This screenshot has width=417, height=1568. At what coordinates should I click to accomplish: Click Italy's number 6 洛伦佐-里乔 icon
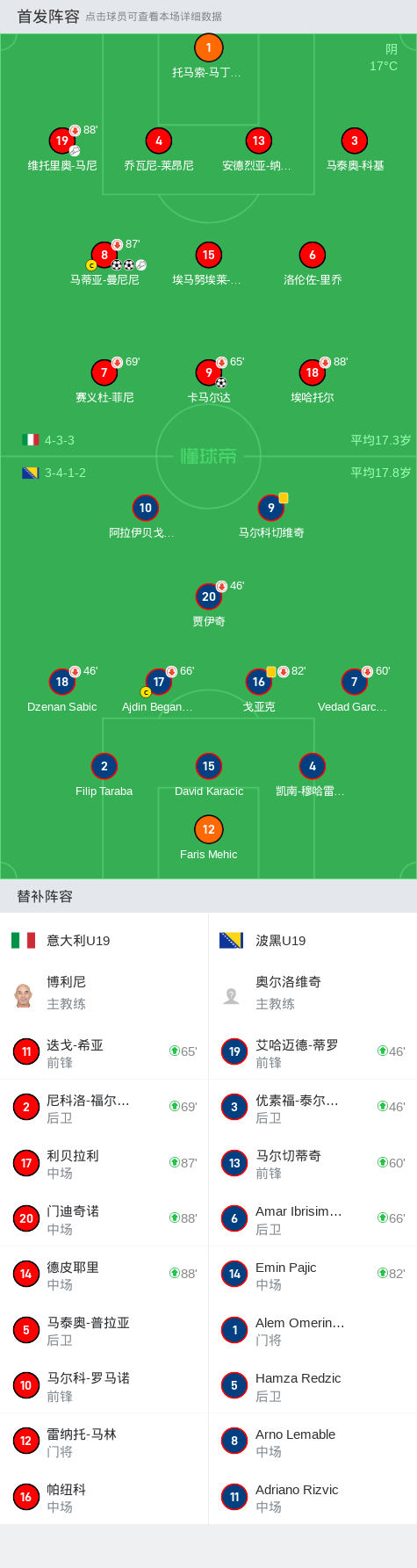coord(313,255)
